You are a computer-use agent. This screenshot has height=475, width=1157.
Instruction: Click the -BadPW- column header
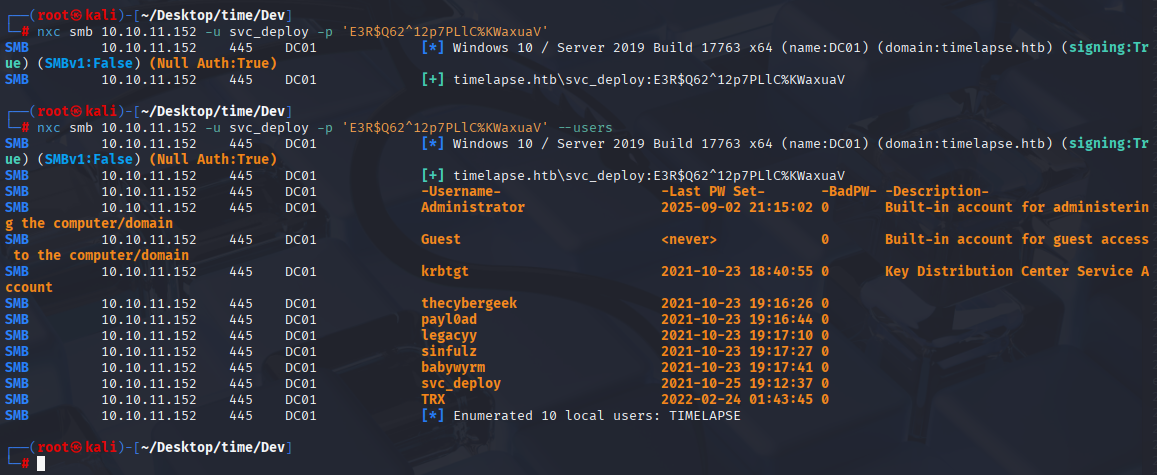click(849, 191)
